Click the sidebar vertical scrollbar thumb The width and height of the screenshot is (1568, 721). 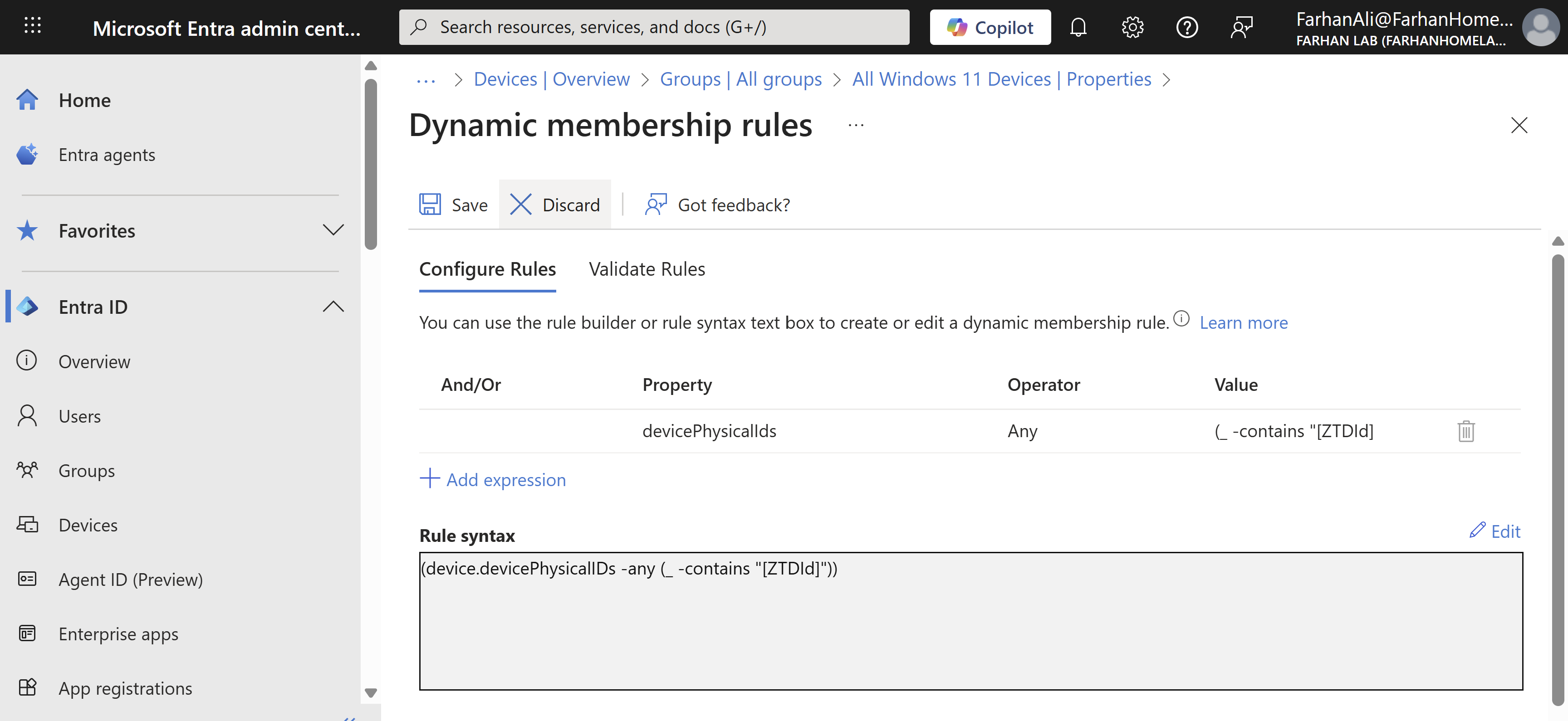pos(370,164)
